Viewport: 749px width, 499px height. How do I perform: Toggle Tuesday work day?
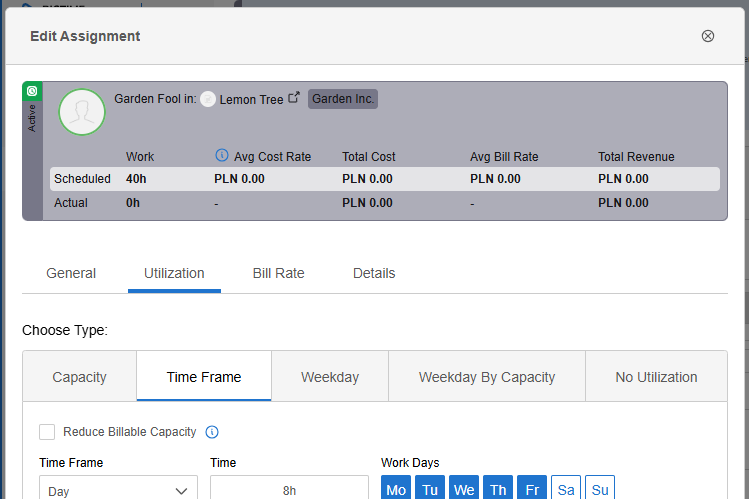430,488
